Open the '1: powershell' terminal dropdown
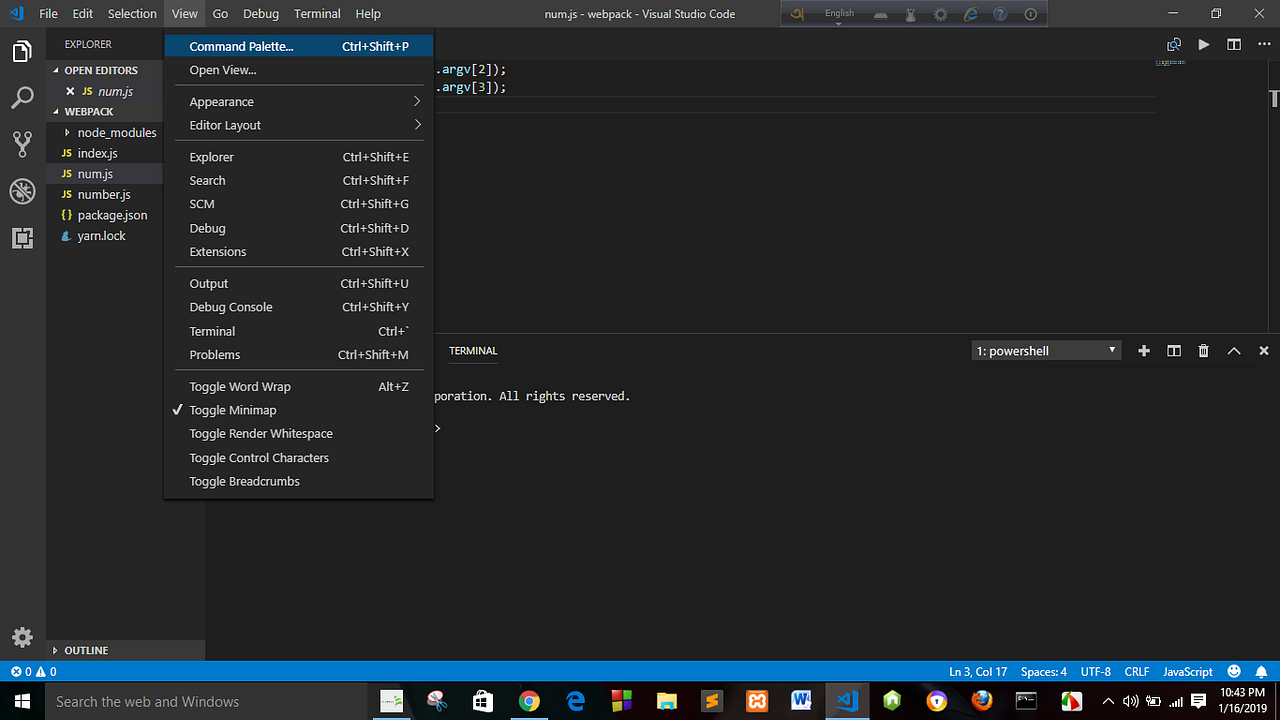This screenshot has height=720, width=1280. 1045,350
